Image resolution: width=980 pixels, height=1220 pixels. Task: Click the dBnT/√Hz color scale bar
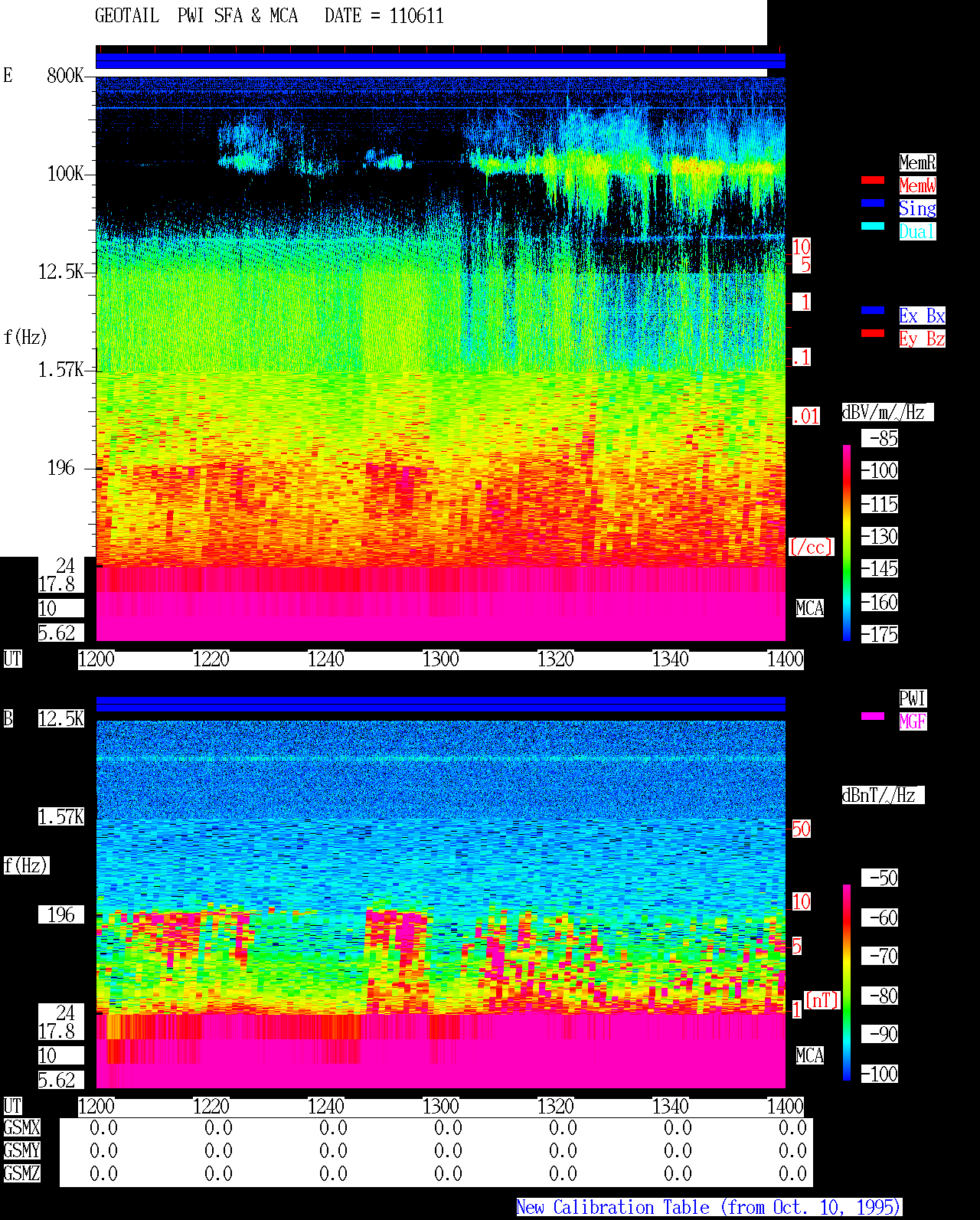[x=847, y=983]
